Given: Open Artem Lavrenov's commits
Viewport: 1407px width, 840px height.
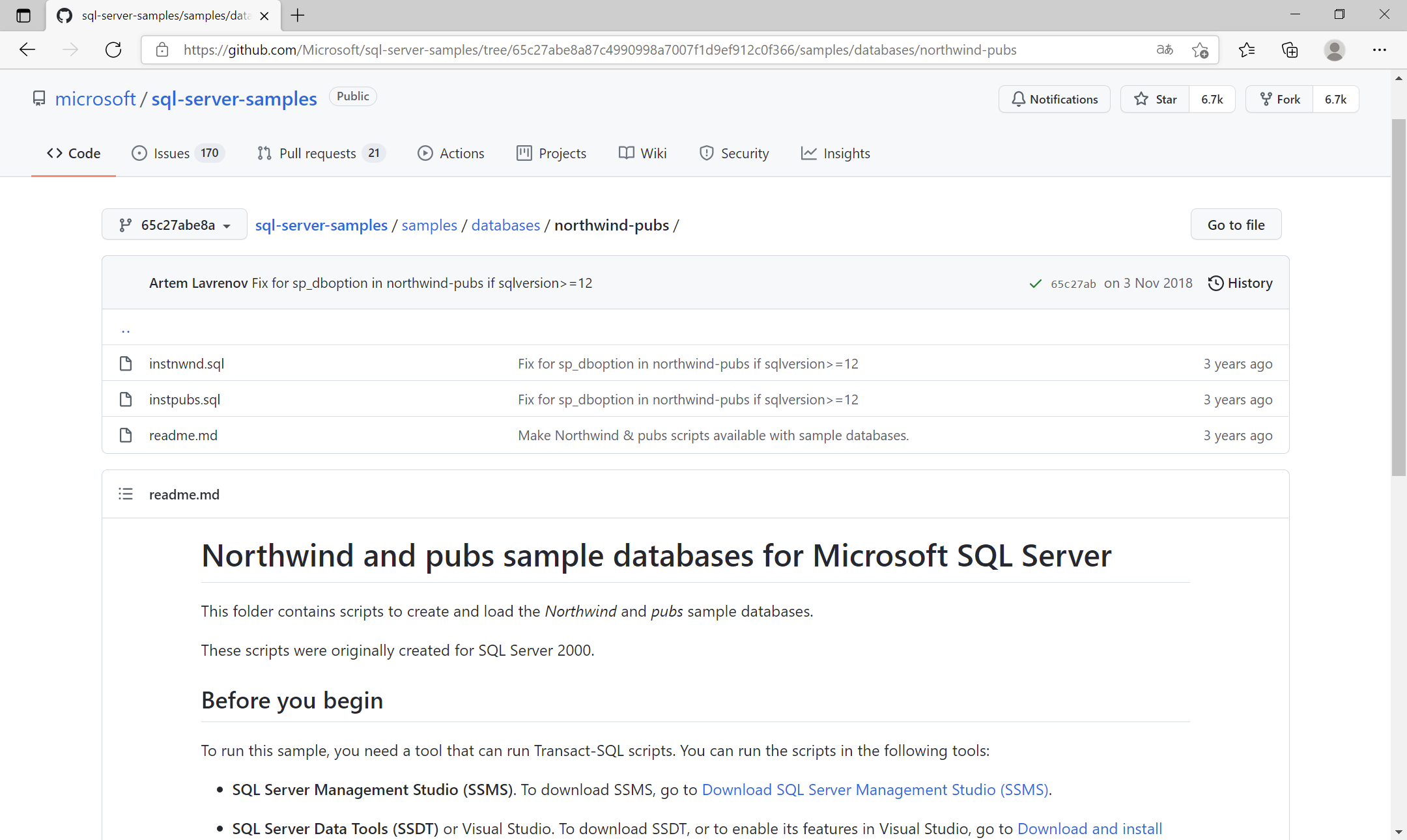Looking at the screenshot, I should pyautogui.click(x=198, y=283).
